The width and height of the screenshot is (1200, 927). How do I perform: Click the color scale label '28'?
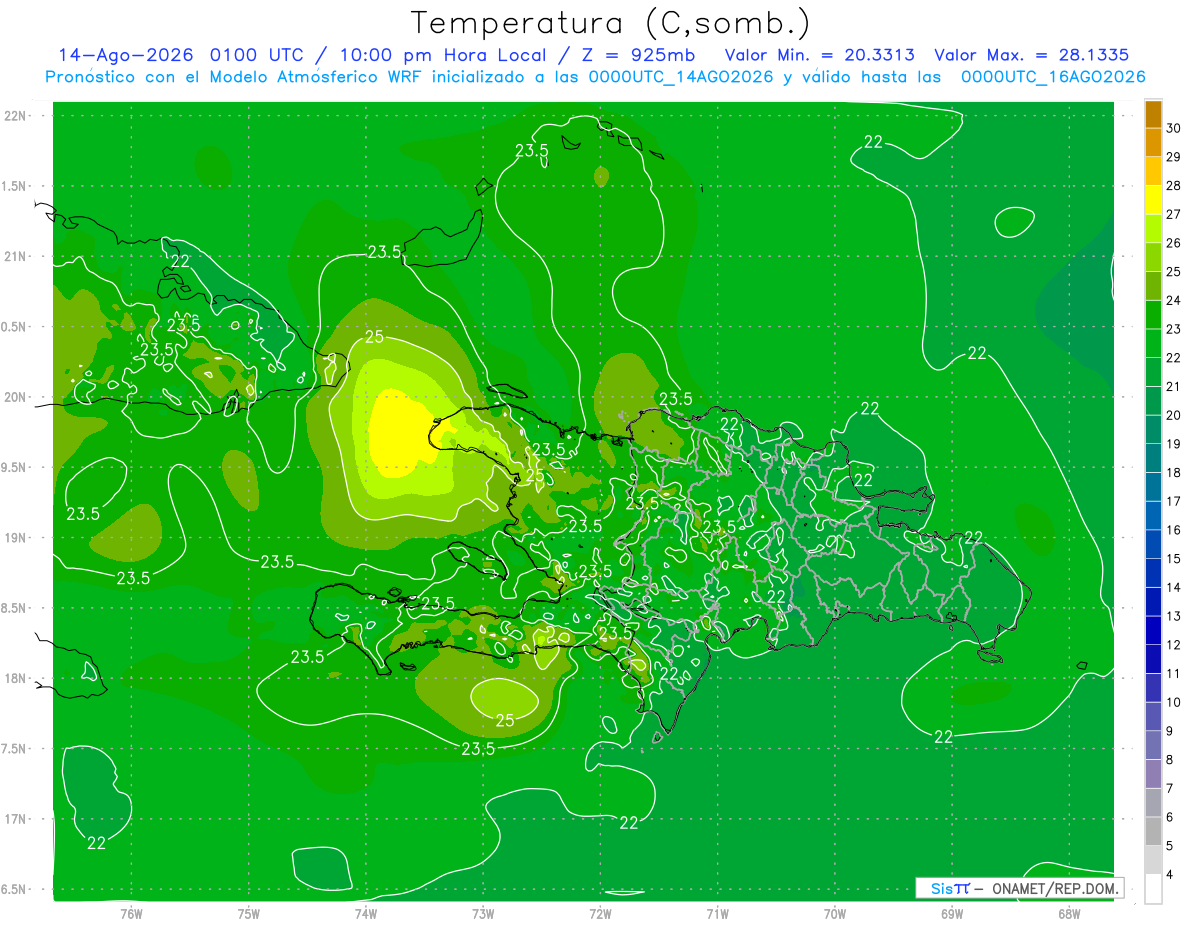tap(1174, 185)
